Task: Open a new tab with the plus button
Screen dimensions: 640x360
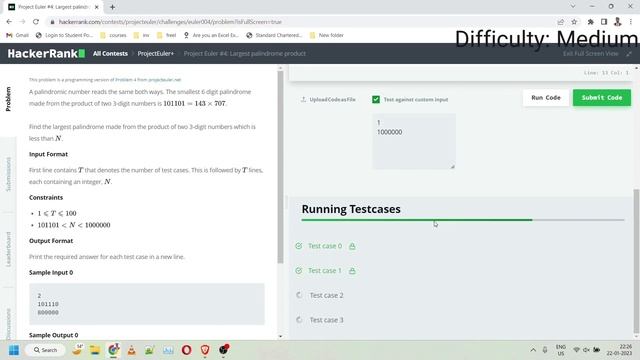Action: tap(112, 7)
